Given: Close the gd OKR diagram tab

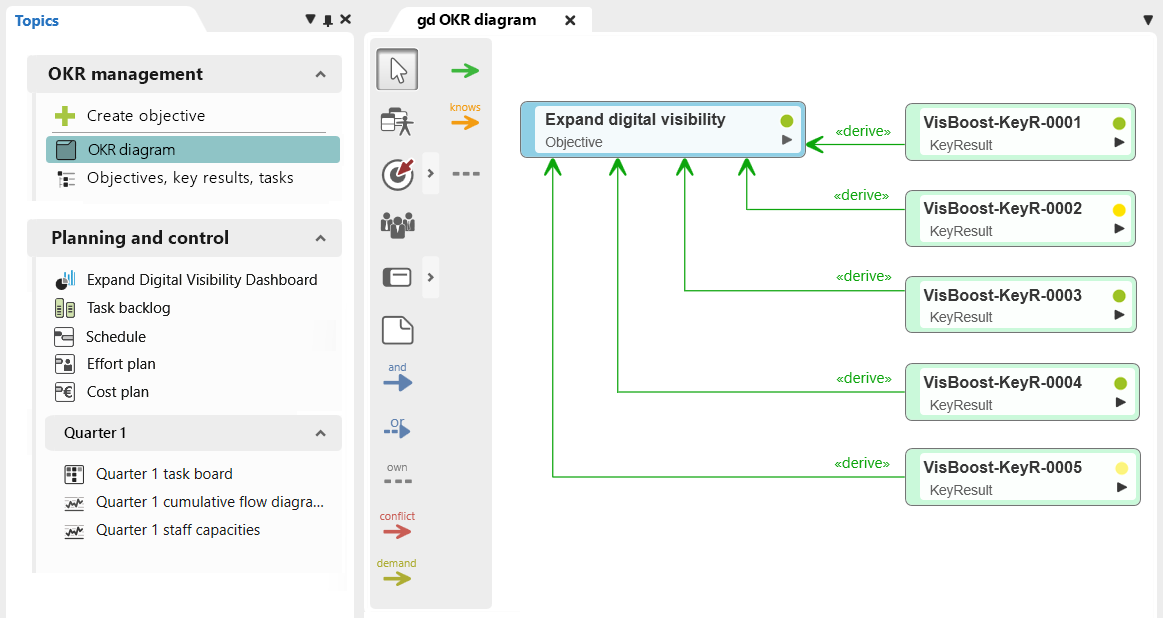Looking at the screenshot, I should tap(570, 21).
